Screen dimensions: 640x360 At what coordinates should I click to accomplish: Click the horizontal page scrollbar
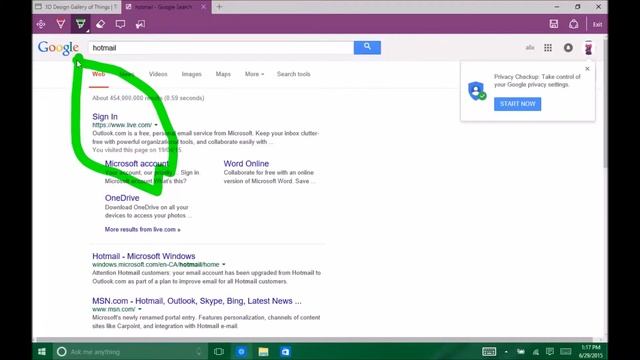(314, 340)
